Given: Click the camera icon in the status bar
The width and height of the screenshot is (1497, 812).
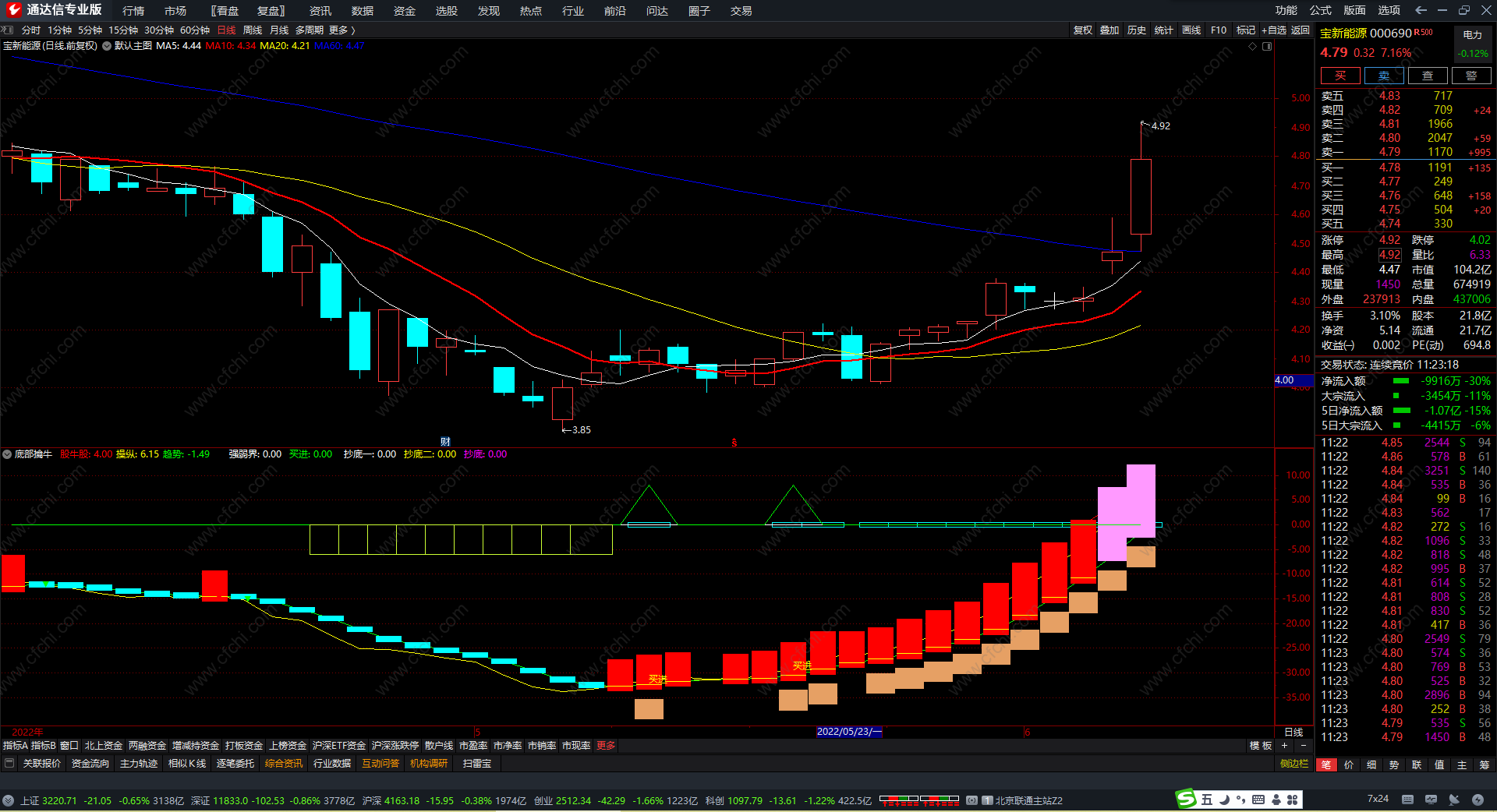Looking at the screenshot, I should 972,800.
